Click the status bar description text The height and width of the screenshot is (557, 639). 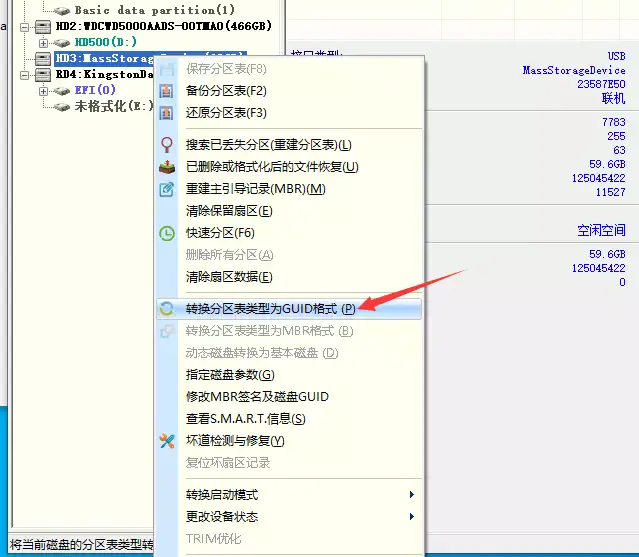click(x=81, y=545)
